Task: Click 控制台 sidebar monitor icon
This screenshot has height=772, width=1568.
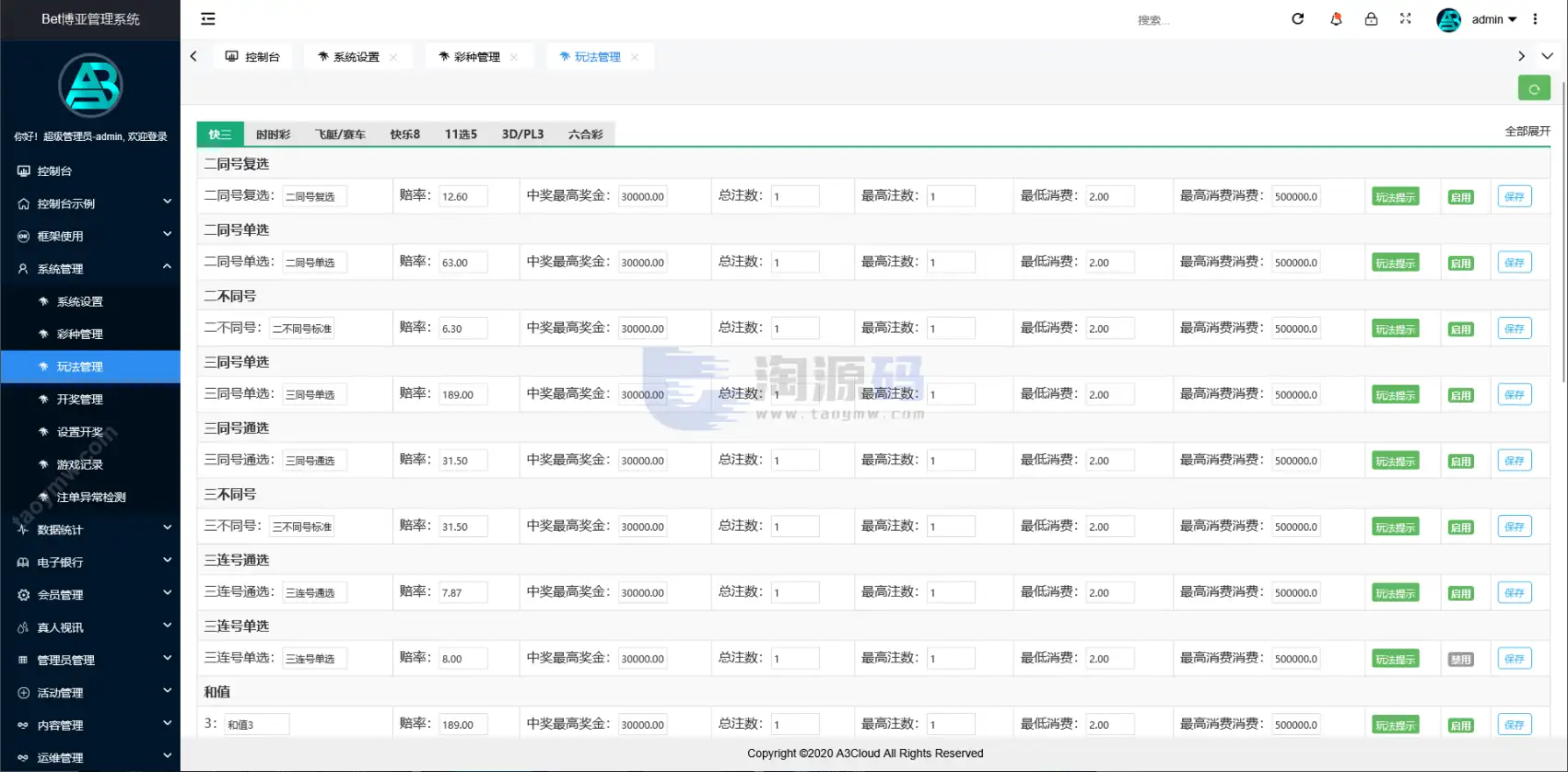Action: tap(24, 170)
